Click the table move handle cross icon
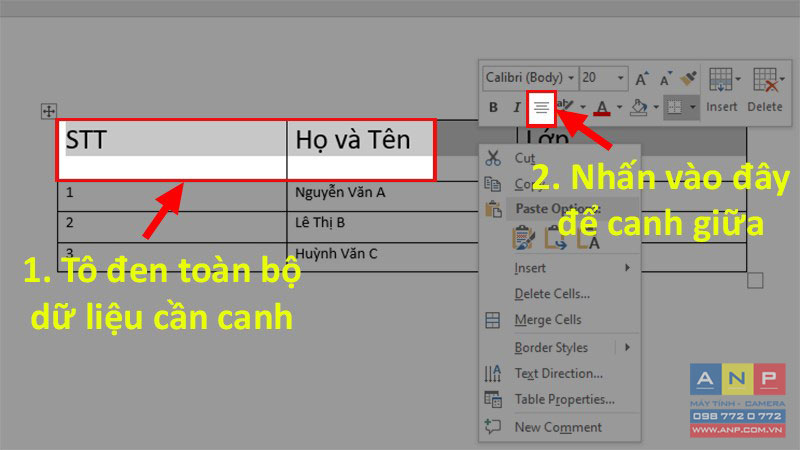Viewport: 800px width, 450px height. (x=49, y=111)
